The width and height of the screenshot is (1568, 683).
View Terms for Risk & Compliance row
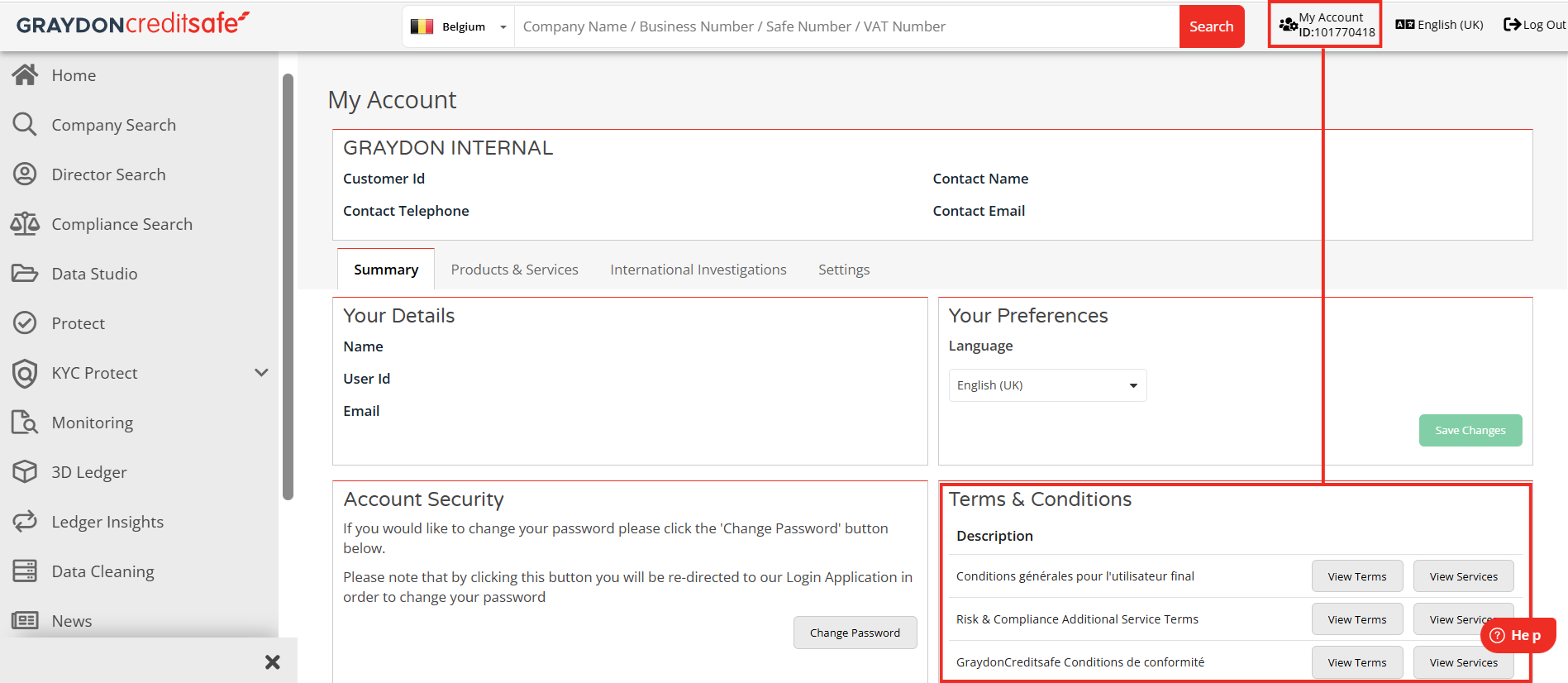(1357, 619)
